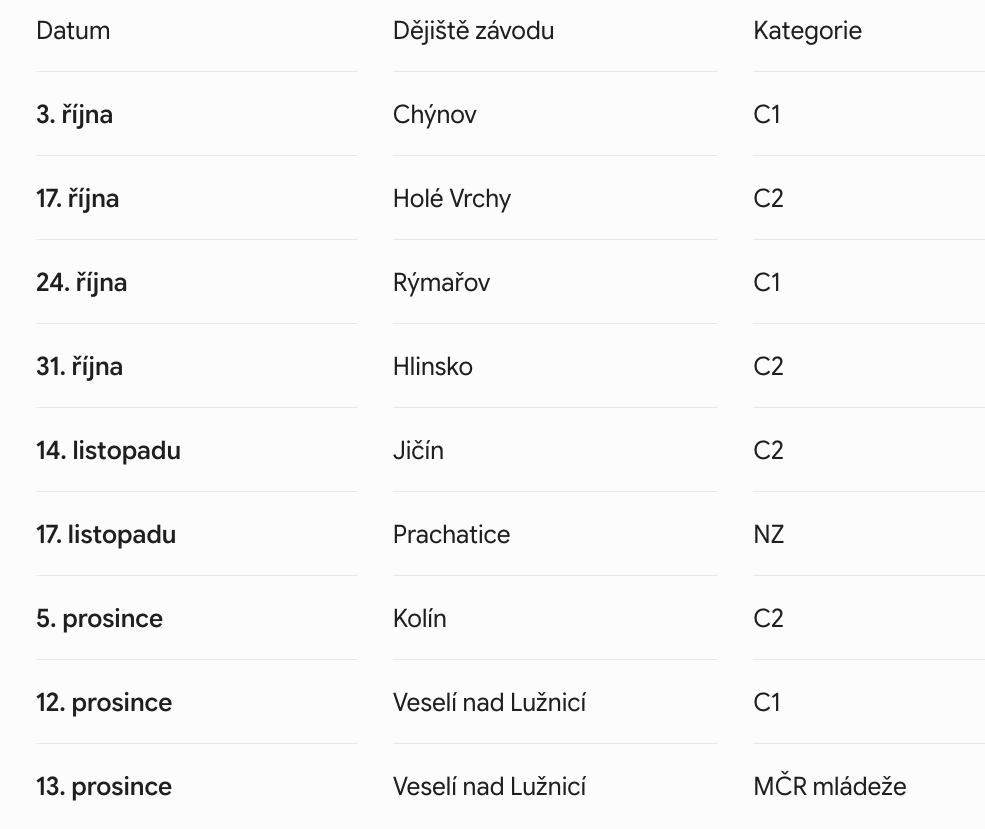The width and height of the screenshot is (985, 829).
Task: Click the Dějiště závodu column header
Action: pos(474,31)
